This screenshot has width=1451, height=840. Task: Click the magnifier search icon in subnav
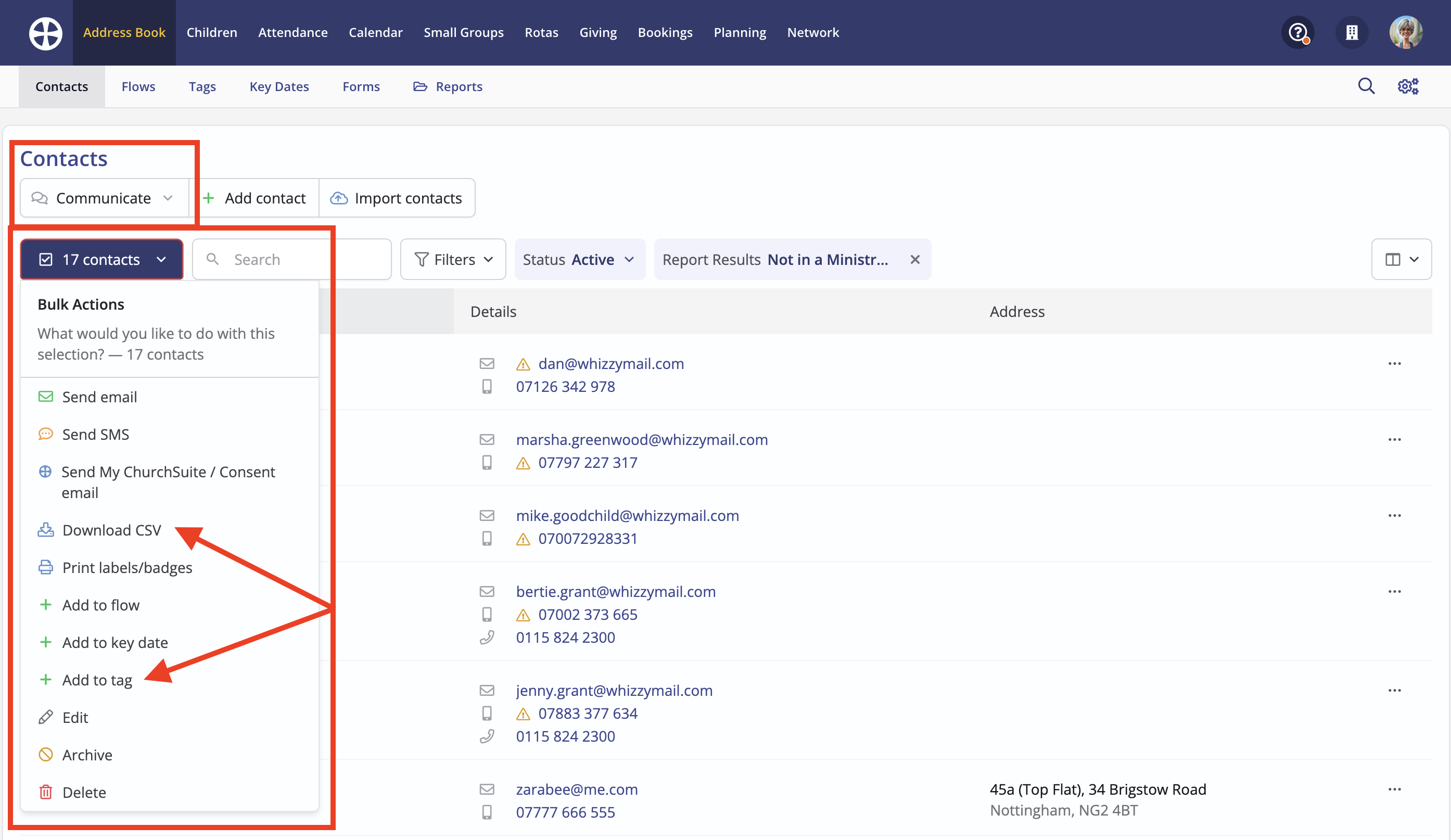(1366, 86)
